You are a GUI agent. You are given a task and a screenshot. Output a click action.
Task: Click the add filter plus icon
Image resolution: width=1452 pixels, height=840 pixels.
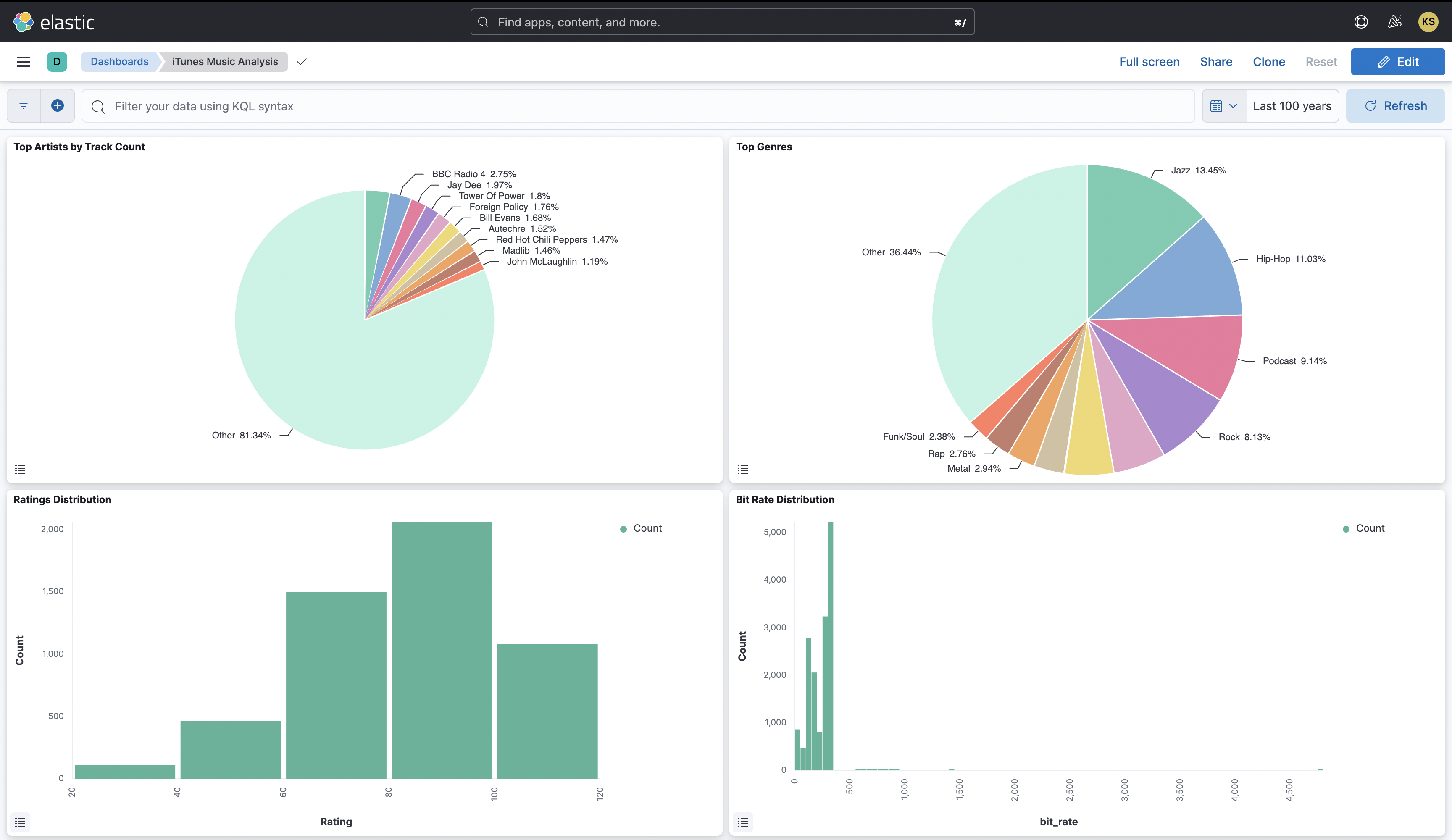click(x=57, y=106)
